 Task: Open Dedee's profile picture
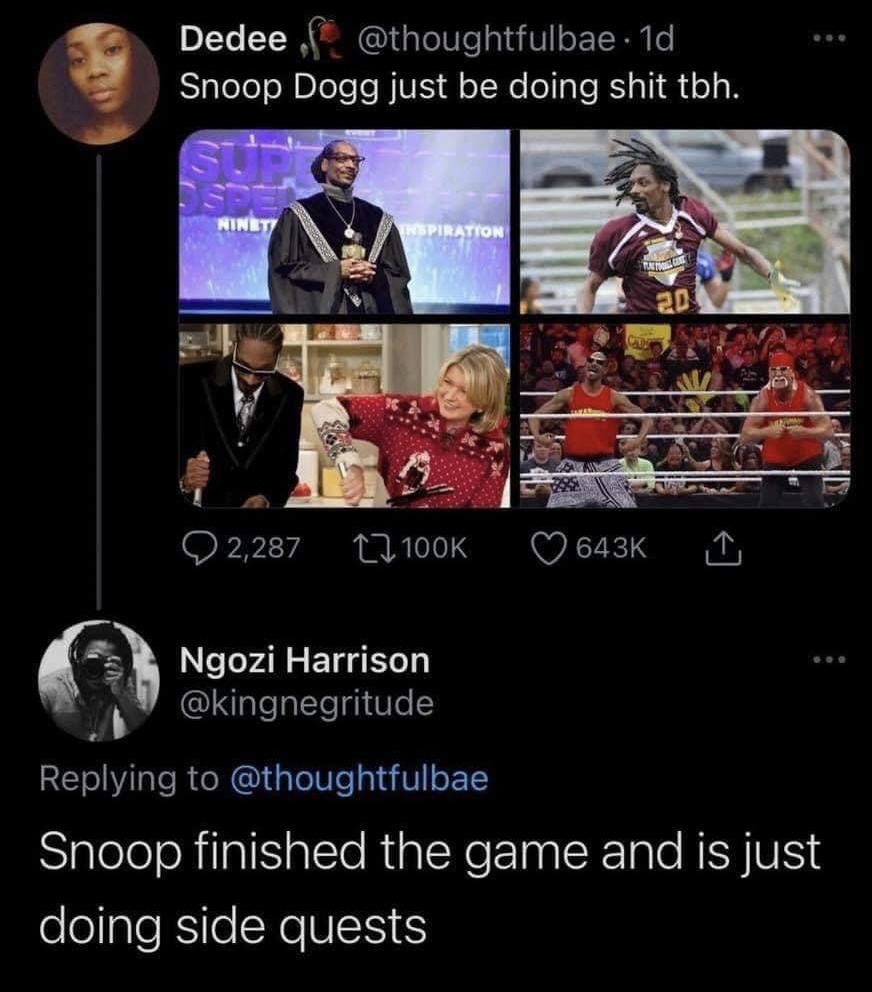point(99,84)
